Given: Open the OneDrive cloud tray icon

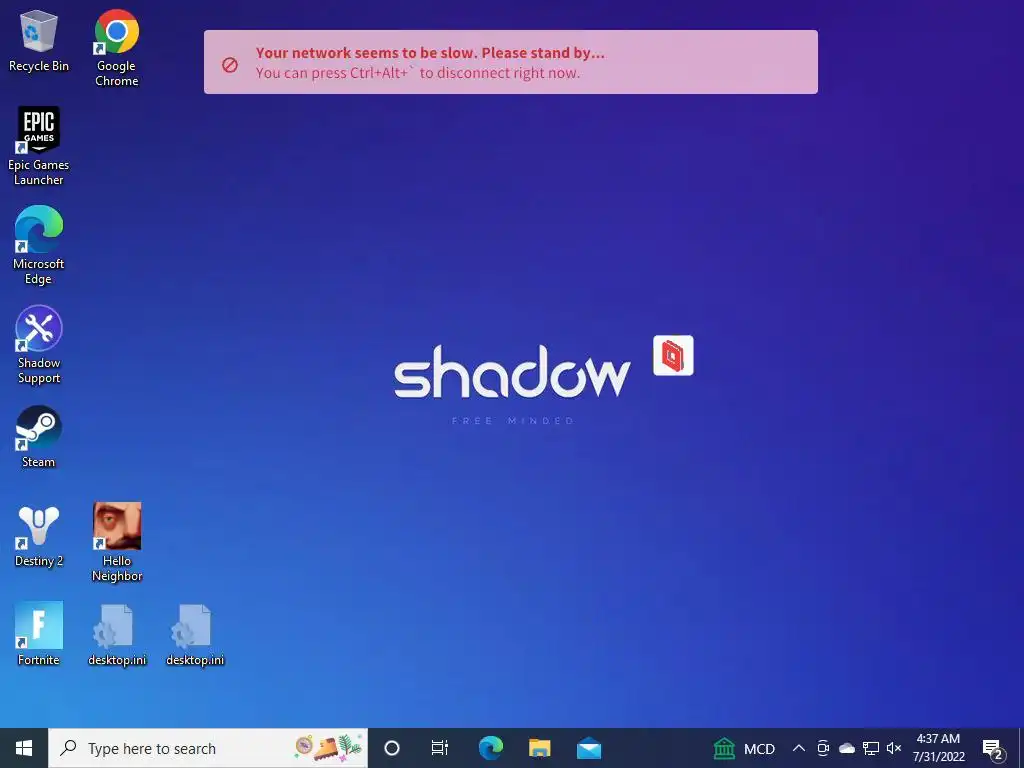Looking at the screenshot, I should tap(847, 748).
